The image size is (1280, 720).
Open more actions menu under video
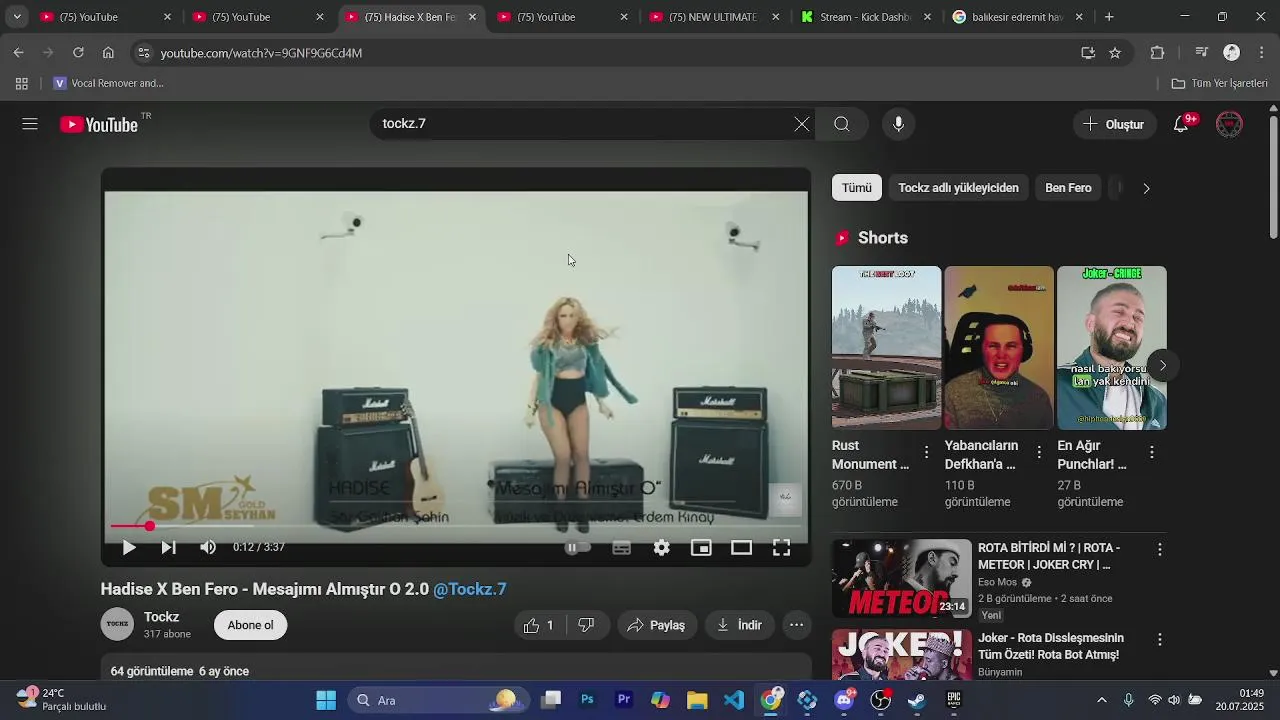pos(796,625)
